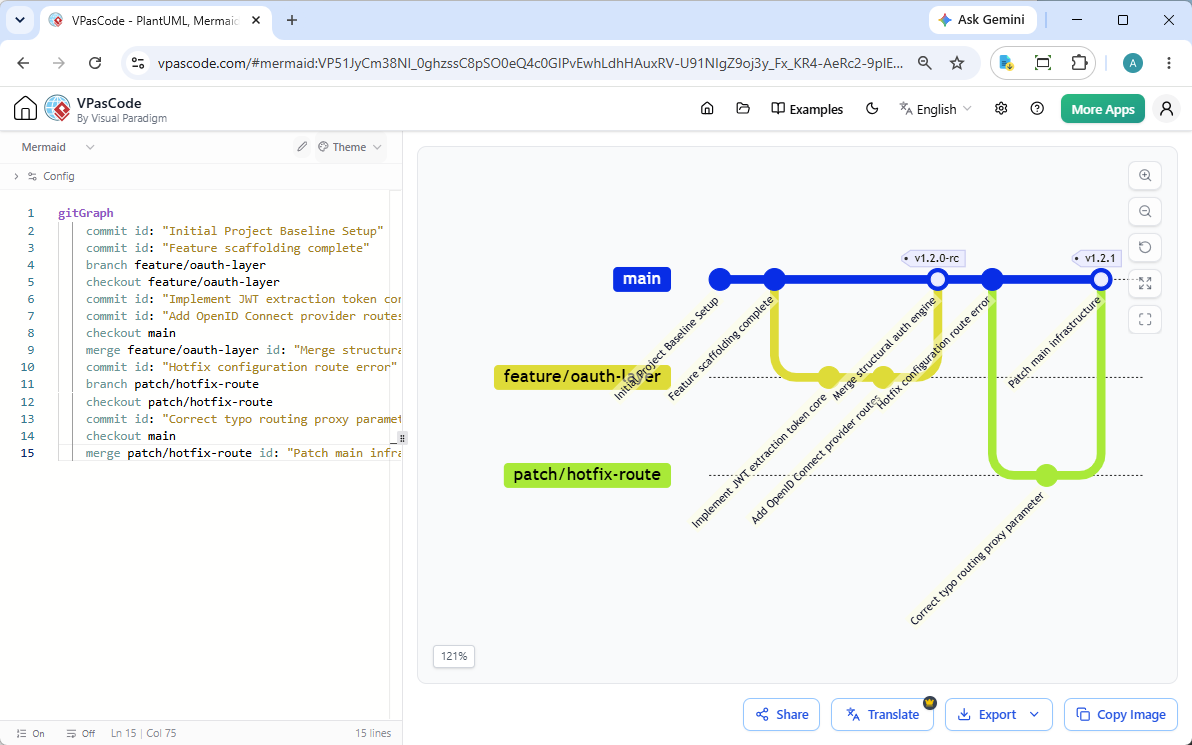Click the 'Correct typo routing proxy parameter' commit label
1192x745 pixels.
[x=978, y=559]
